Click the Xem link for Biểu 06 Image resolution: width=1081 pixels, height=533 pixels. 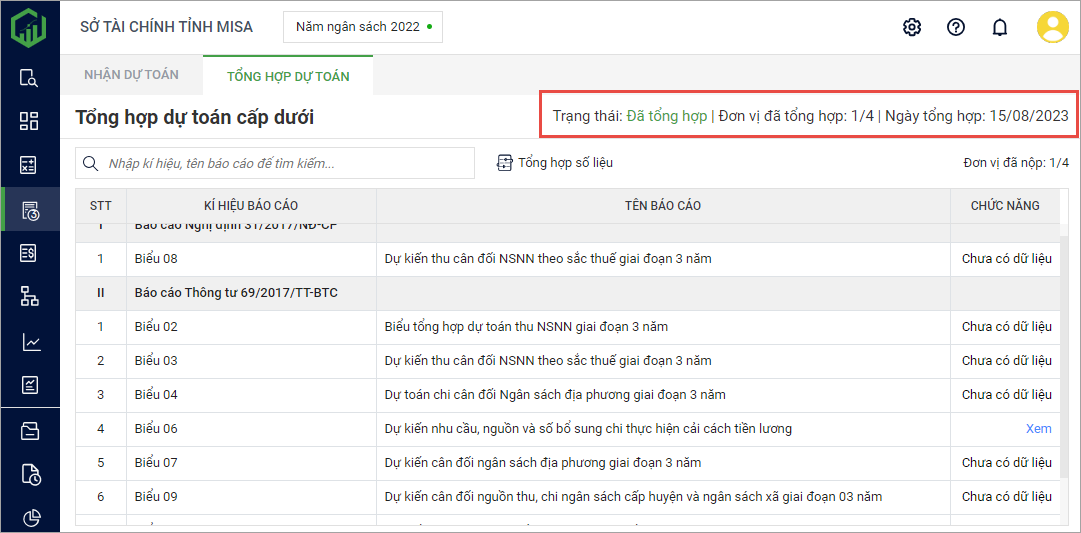tap(1038, 429)
